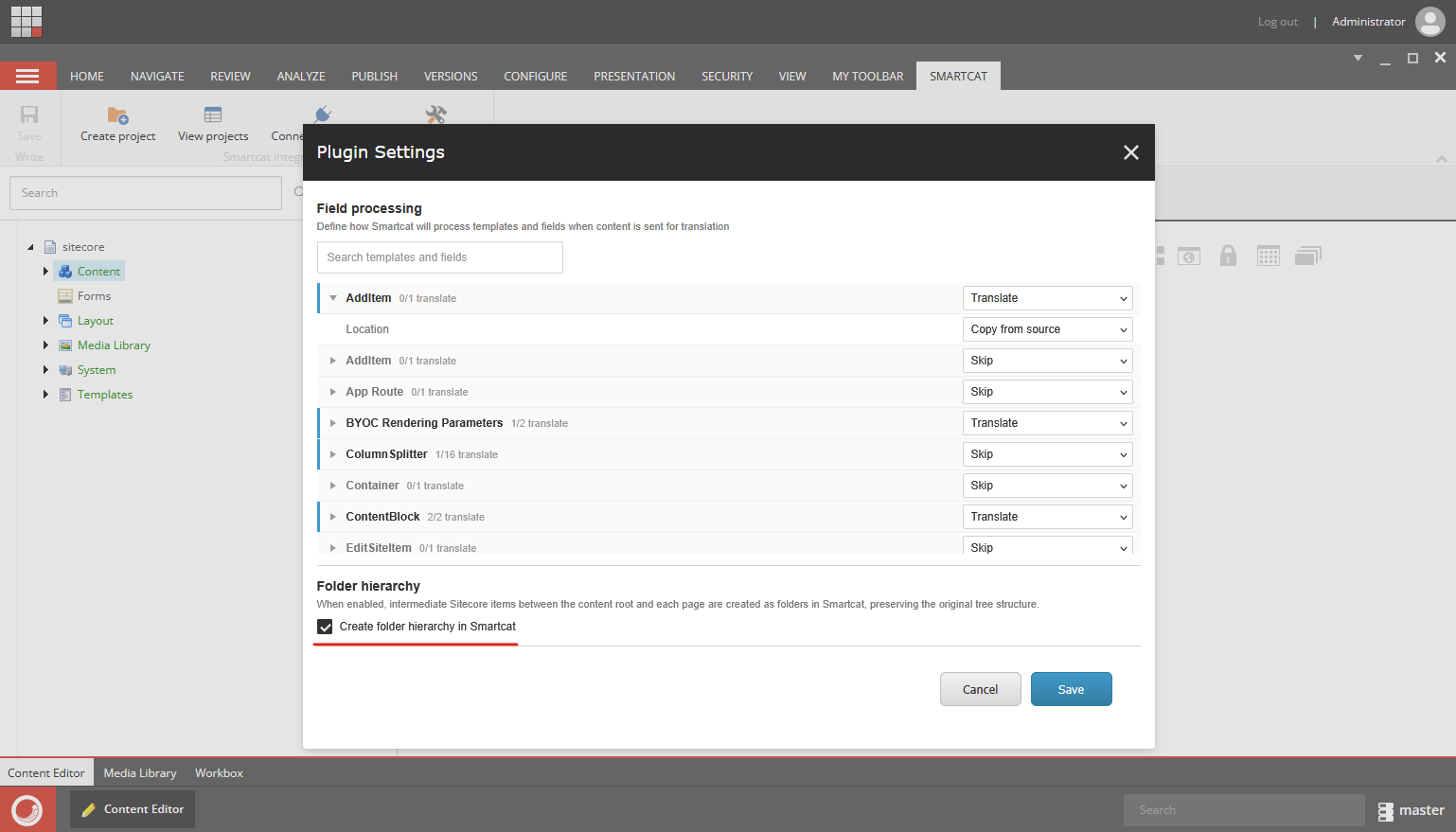Image resolution: width=1456 pixels, height=832 pixels.
Task: Click the sitecore root document icon
Action: point(50,247)
